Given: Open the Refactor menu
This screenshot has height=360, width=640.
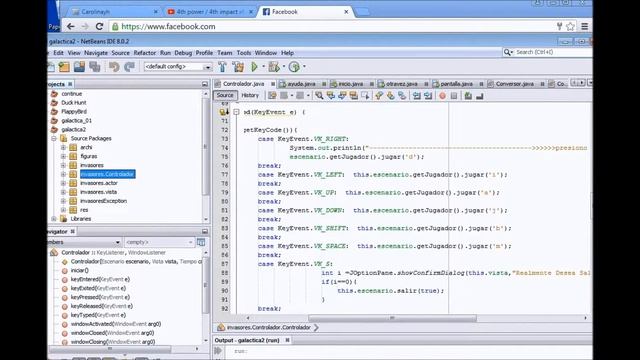Looking at the screenshot, I should coord(144,53).
